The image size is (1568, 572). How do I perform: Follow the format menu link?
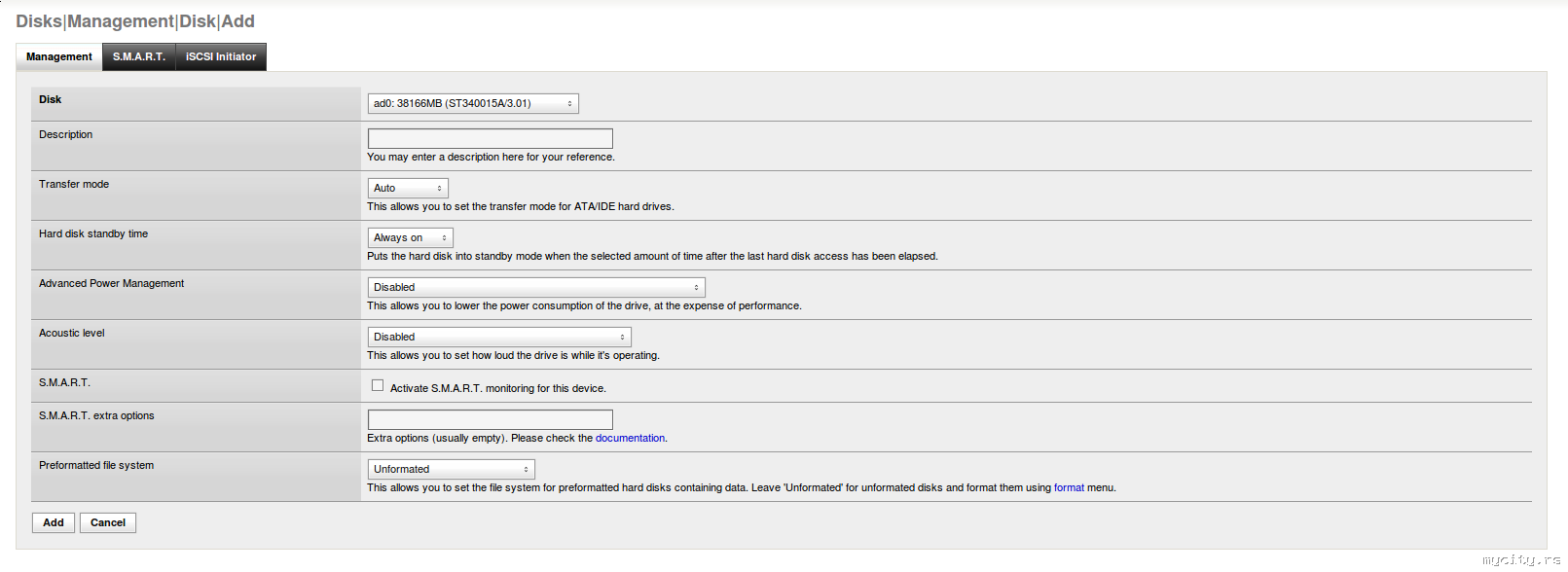1069,487
